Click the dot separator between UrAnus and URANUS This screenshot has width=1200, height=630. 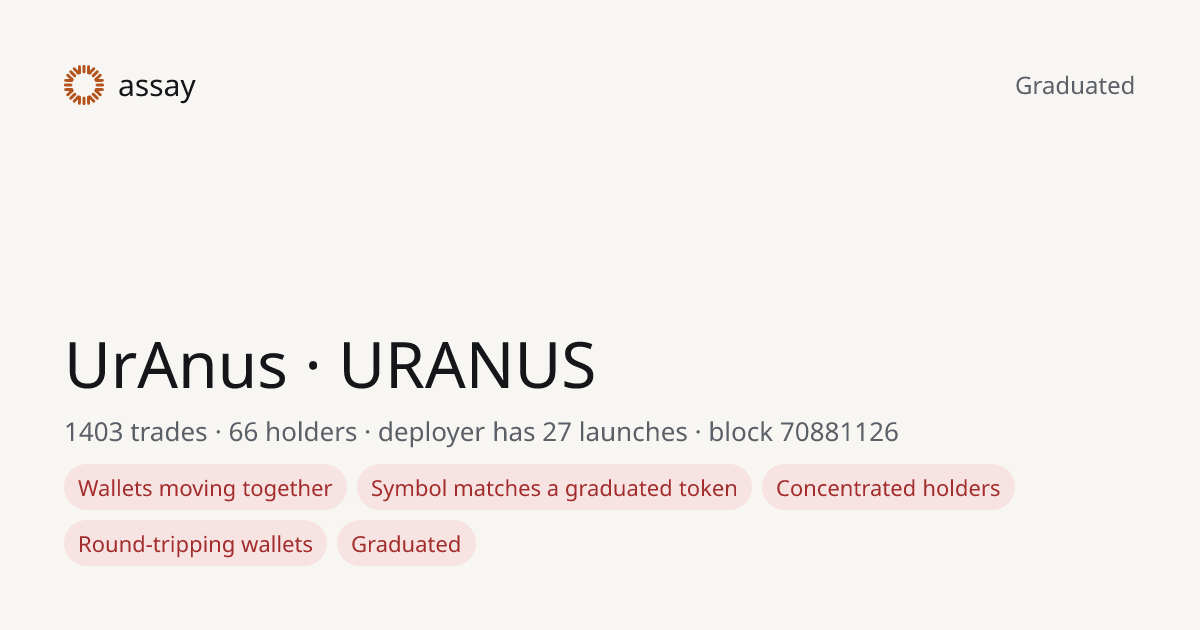tap(314, 367)
